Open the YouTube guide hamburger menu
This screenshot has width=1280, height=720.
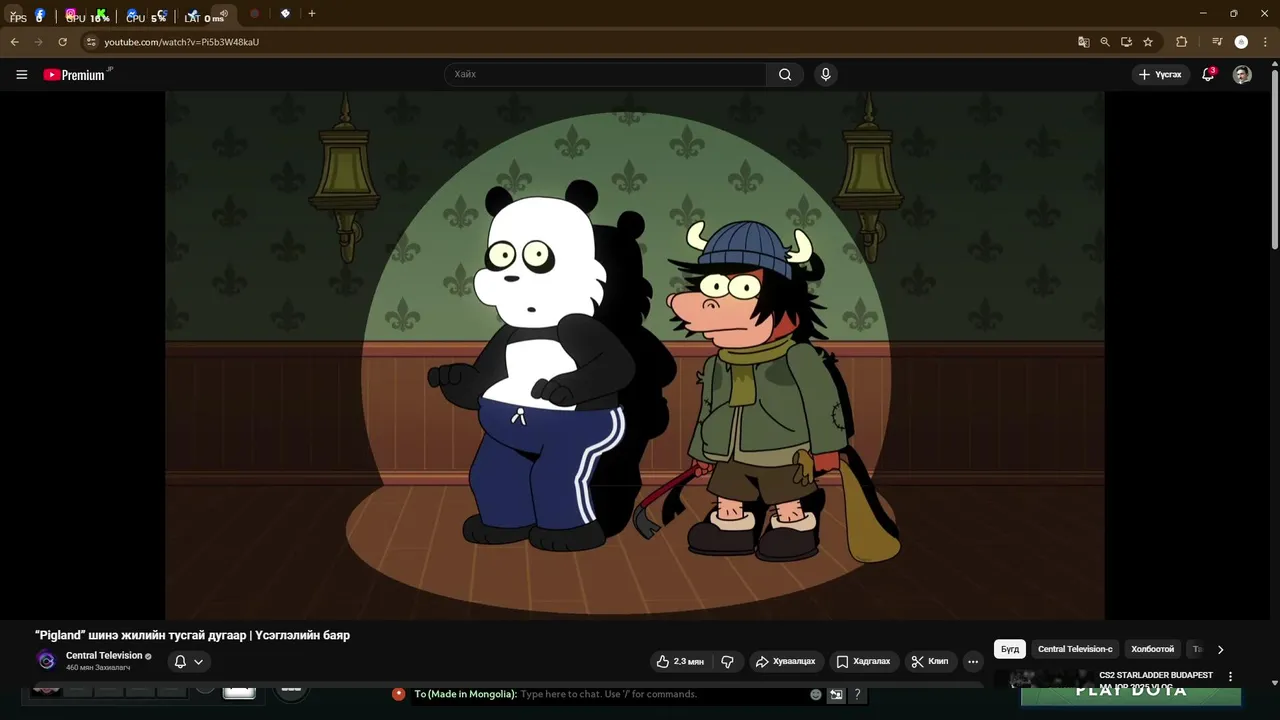click(21, 74)
